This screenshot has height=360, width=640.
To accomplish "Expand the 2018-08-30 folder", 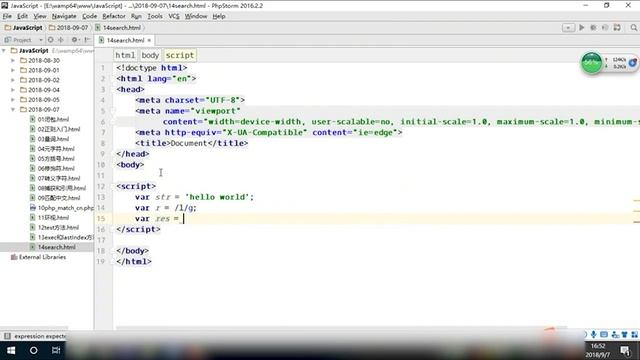I will click(13, 60).
